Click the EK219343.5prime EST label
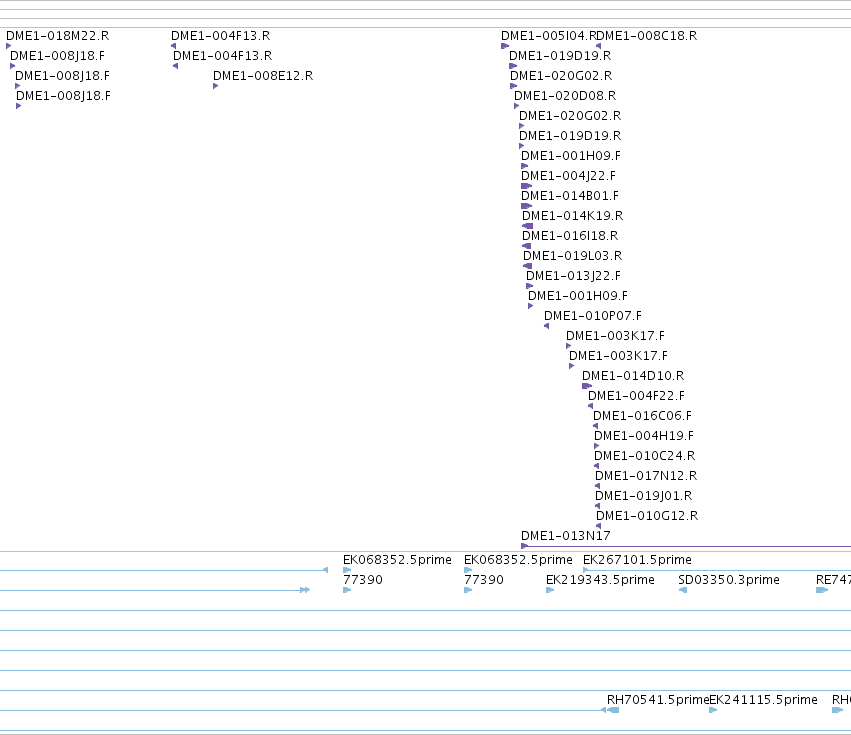Image resolution: width=851 pixels, height=735 pixels. coord(600,580)
